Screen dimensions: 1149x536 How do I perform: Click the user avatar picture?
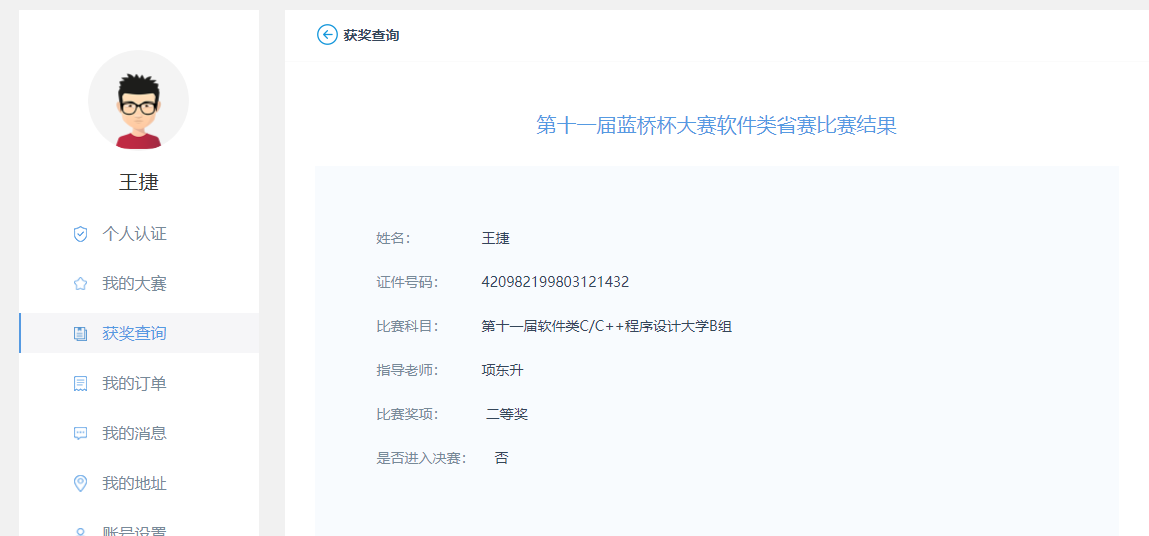coord(138,100)
